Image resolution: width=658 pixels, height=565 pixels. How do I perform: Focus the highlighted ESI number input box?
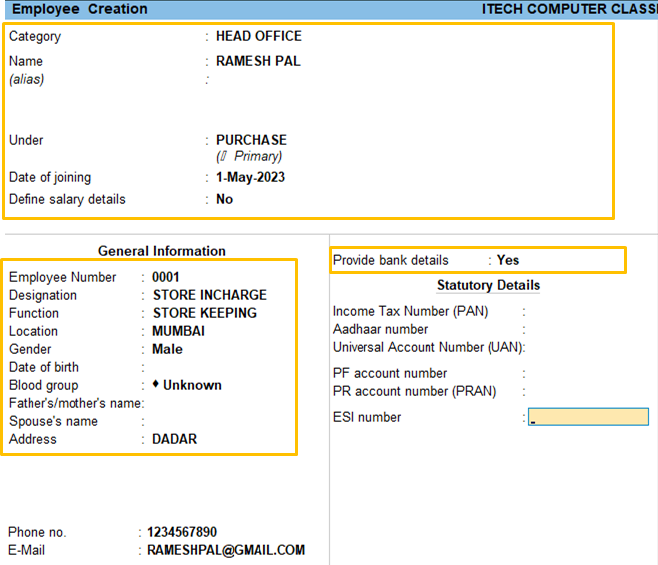(588, 417)
